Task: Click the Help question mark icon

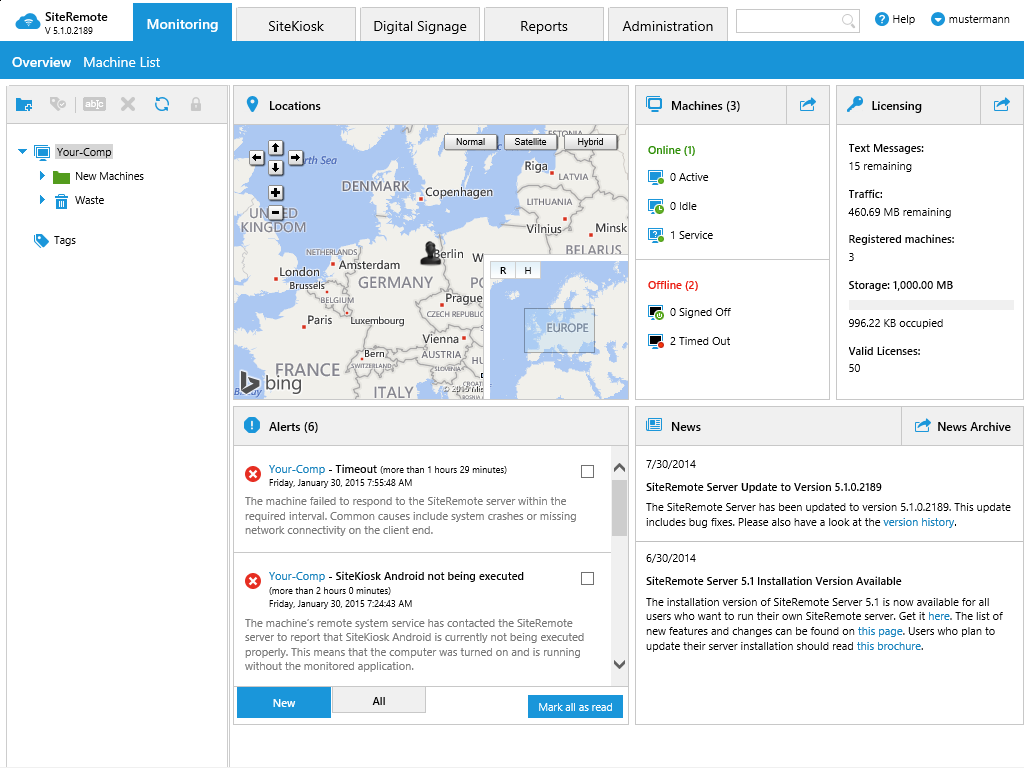Action: tap(882, 20)
